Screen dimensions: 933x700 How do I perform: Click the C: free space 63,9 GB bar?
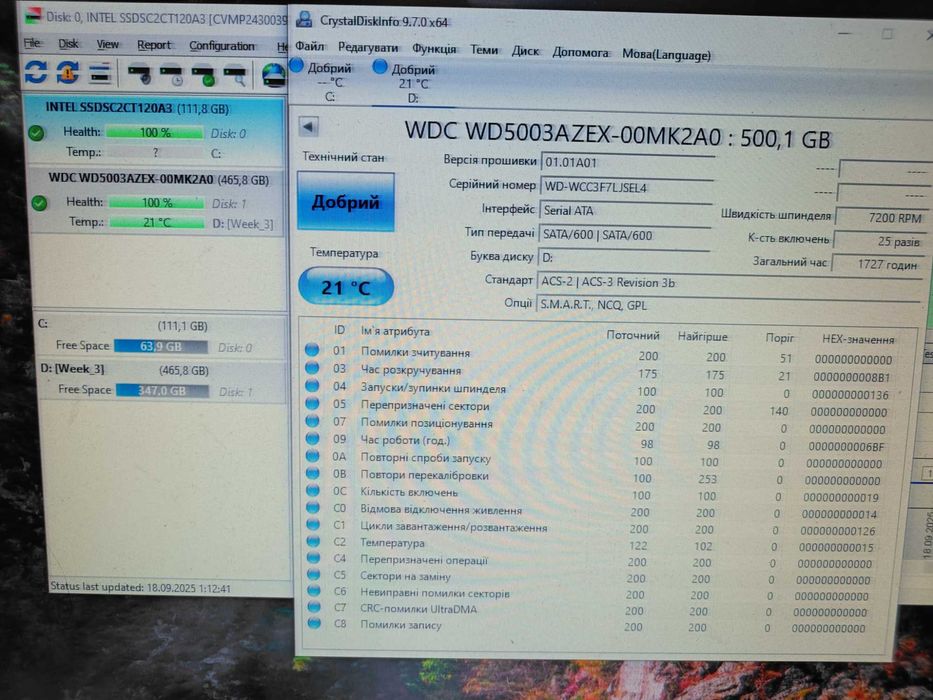click(161, 346)
